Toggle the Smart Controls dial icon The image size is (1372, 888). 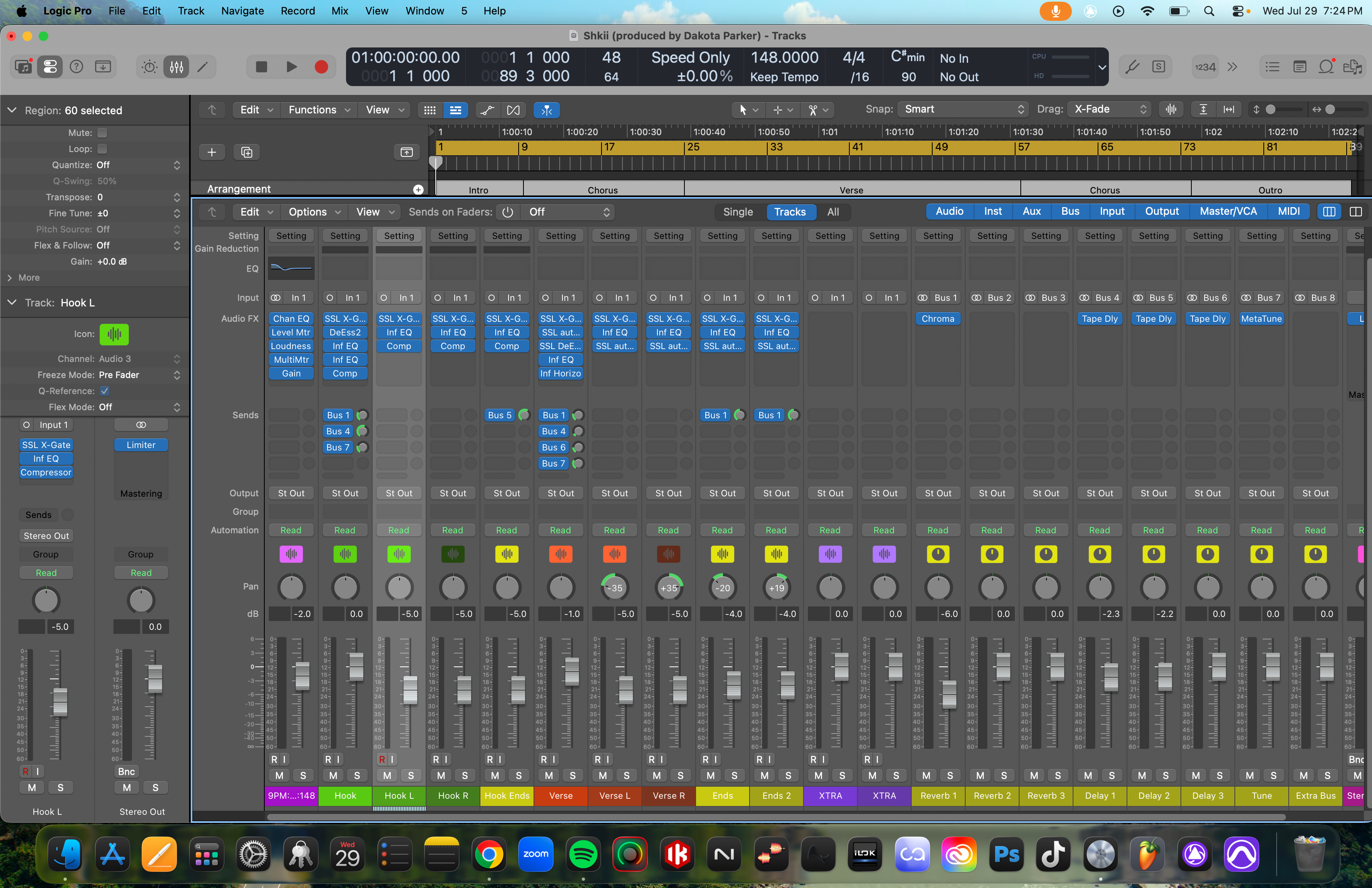pyautogui.click(x=149, y=67)
